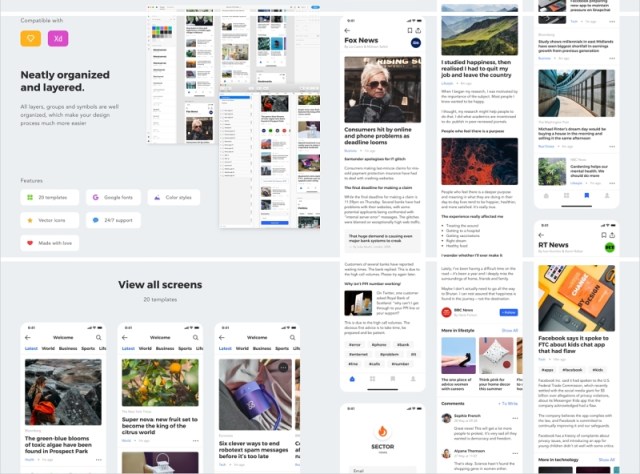
Task: Tap the #facebook tag in RT News article
Action: click(572, 369)
